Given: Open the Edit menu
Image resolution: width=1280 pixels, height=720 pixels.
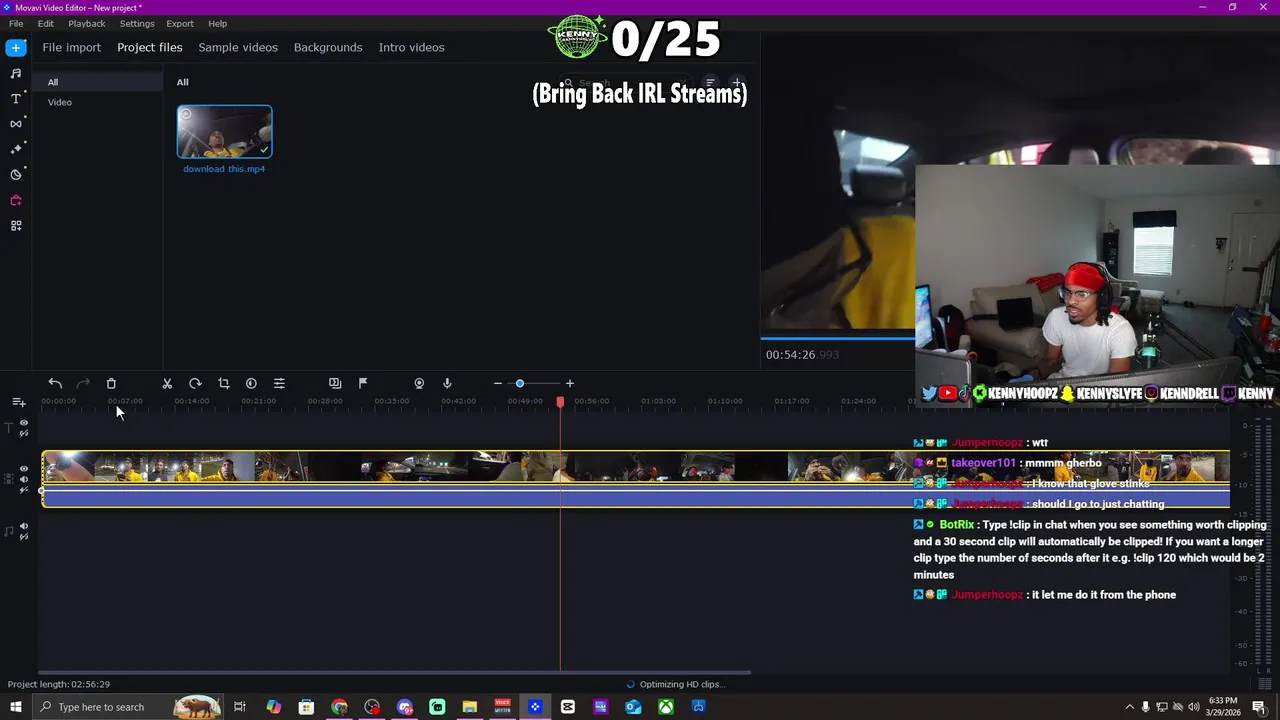Looking at the screenshot, I should (x=46, y=23).
